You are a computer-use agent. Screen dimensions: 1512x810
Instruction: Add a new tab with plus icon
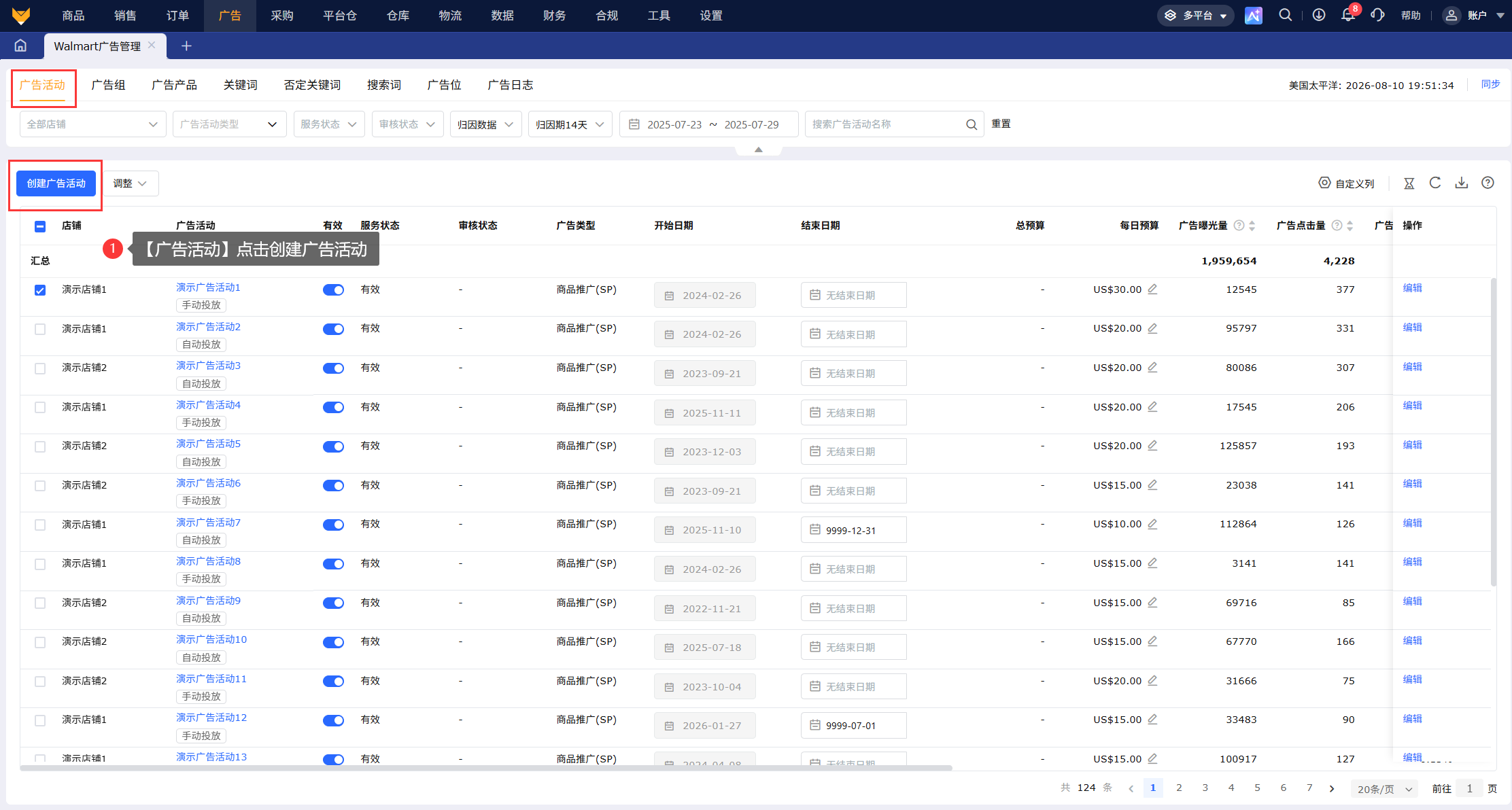(186, 46)
